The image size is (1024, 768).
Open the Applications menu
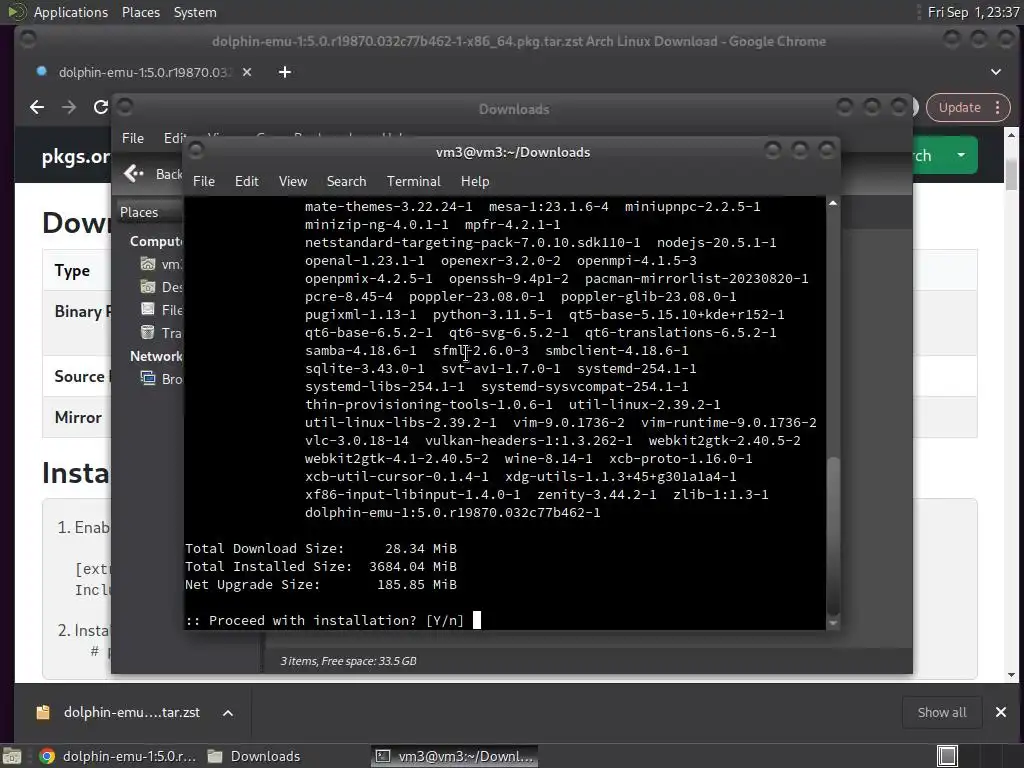click(x=71, y=12)
